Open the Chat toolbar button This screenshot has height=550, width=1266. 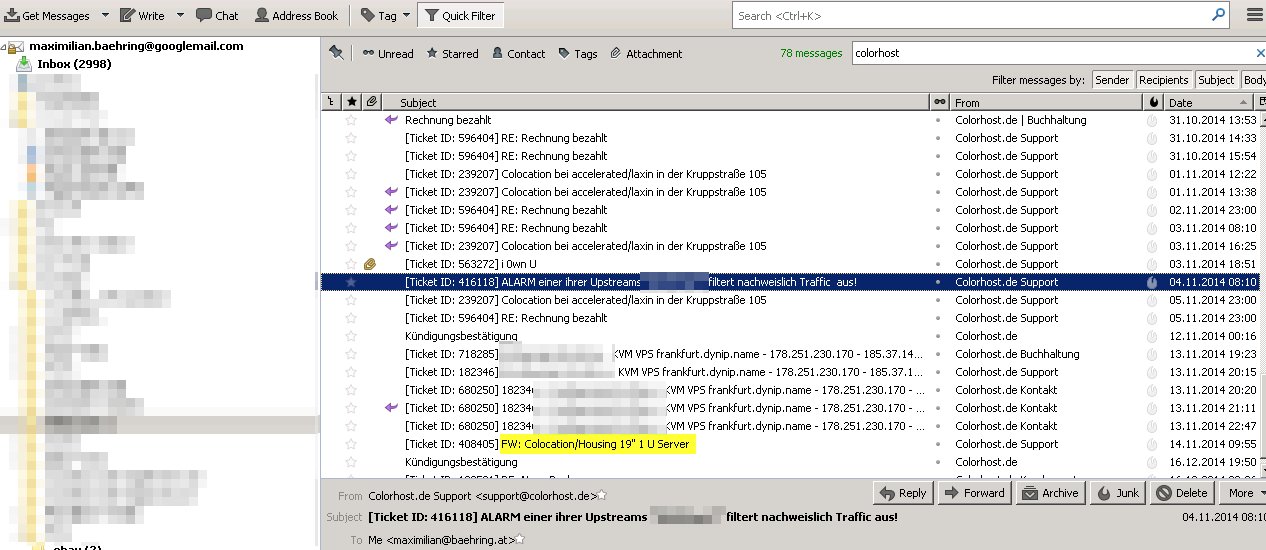(217, 16)
